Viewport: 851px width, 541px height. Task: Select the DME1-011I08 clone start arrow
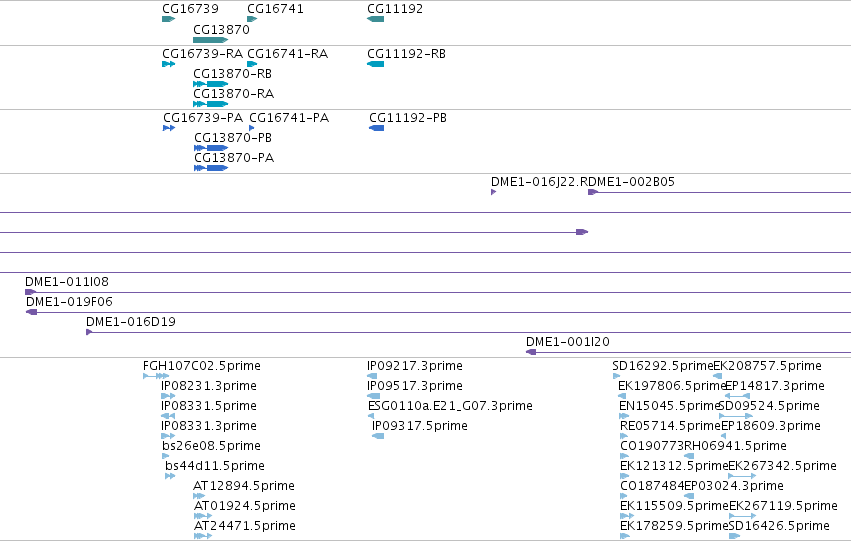pos(30,292)
